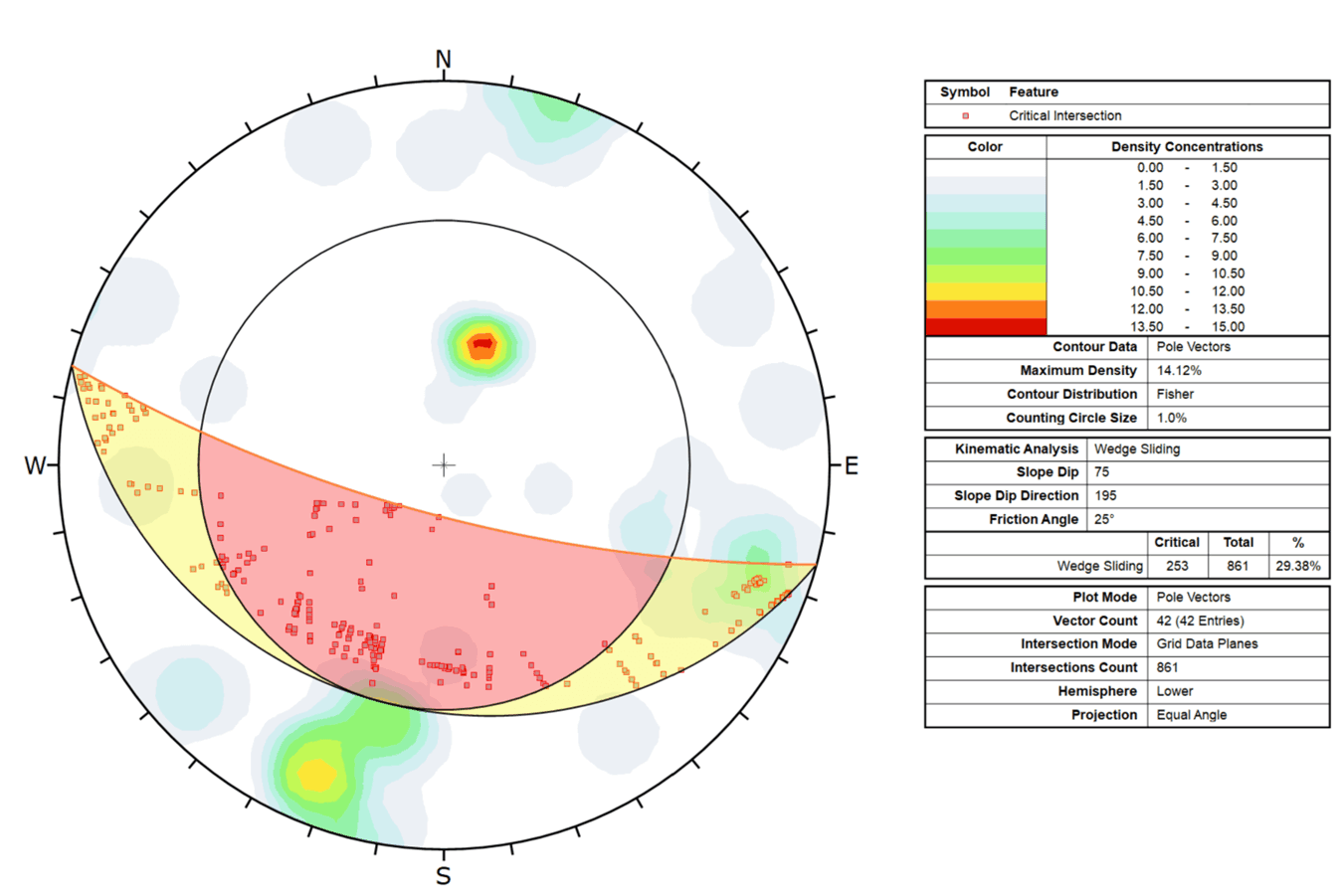This screenshot has width=1341, height=896.
Task: Click the N compass label on stereonet
Action: tap(444, 60)
